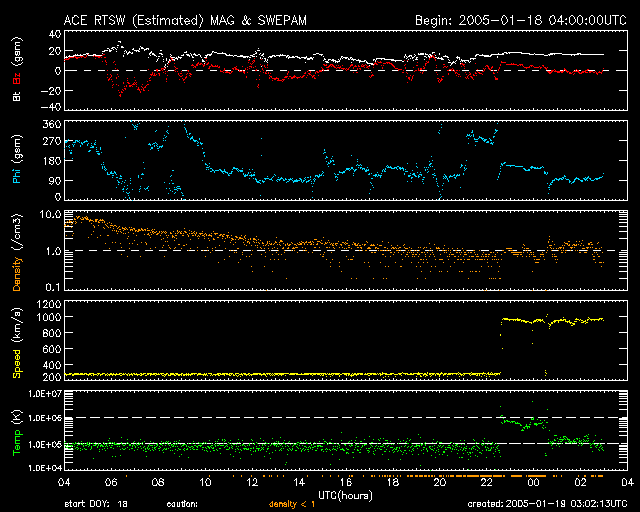Click the UTC(hours) axis caption
Viewport: 640px width, 512px height.
(345, 494)
